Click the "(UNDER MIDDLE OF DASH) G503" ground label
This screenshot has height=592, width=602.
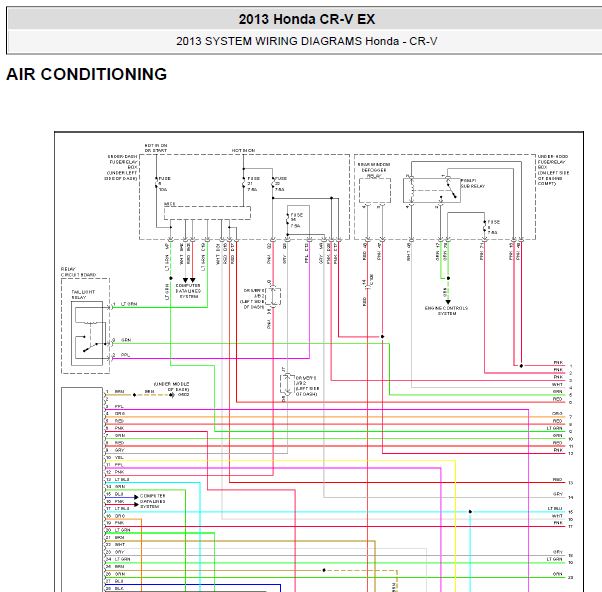tap(171, 389)
